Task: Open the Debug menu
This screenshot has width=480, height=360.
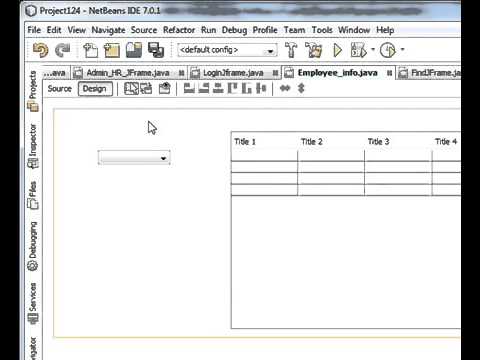Action: coord(234,30)
